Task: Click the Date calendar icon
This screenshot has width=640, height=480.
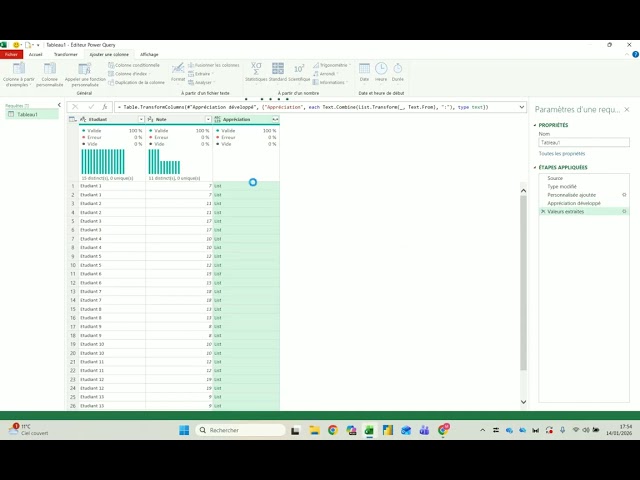Action: 364,69
